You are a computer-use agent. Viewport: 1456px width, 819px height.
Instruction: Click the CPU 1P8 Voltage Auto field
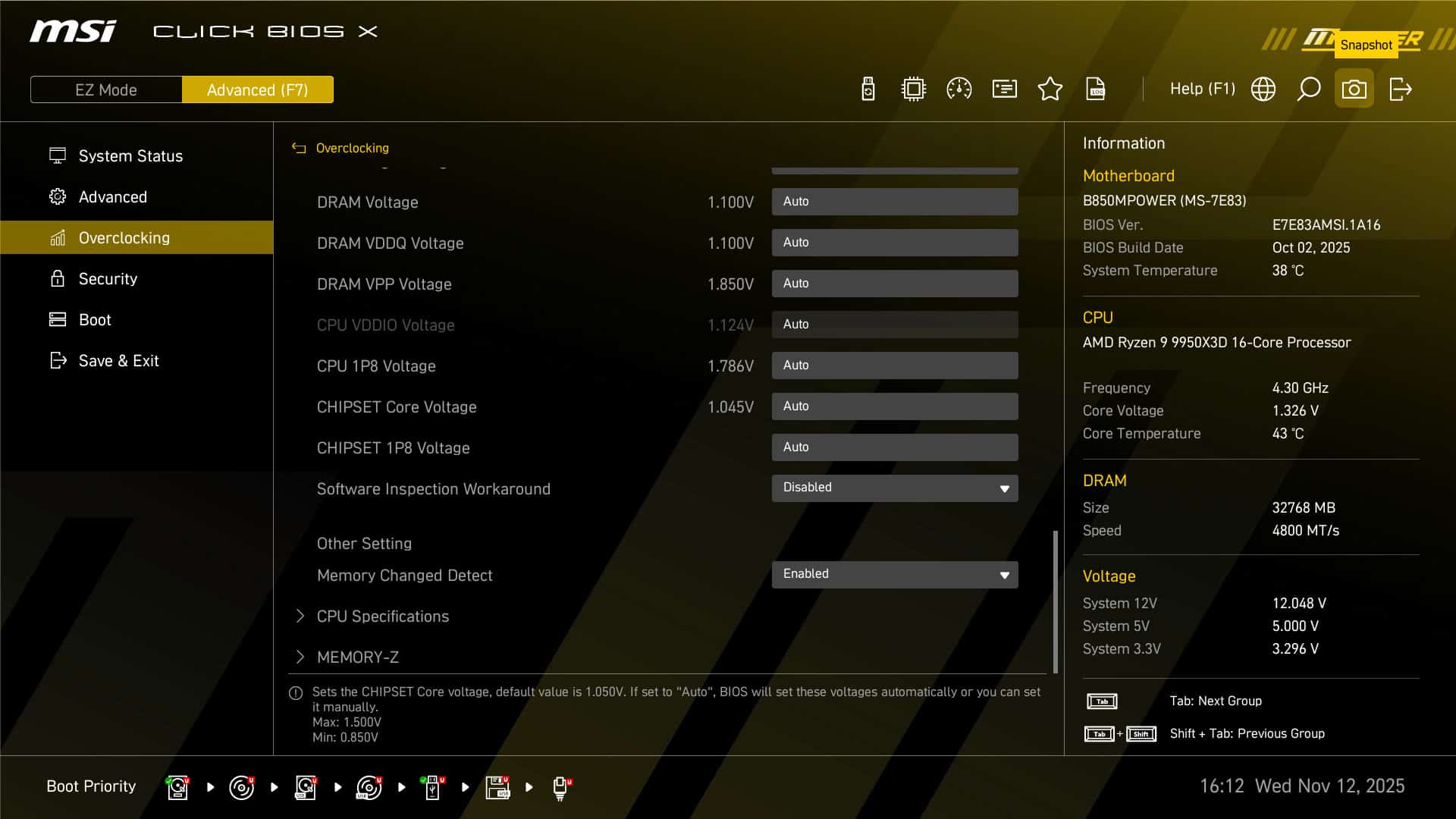pyautogui.click(x=895, y=366)
